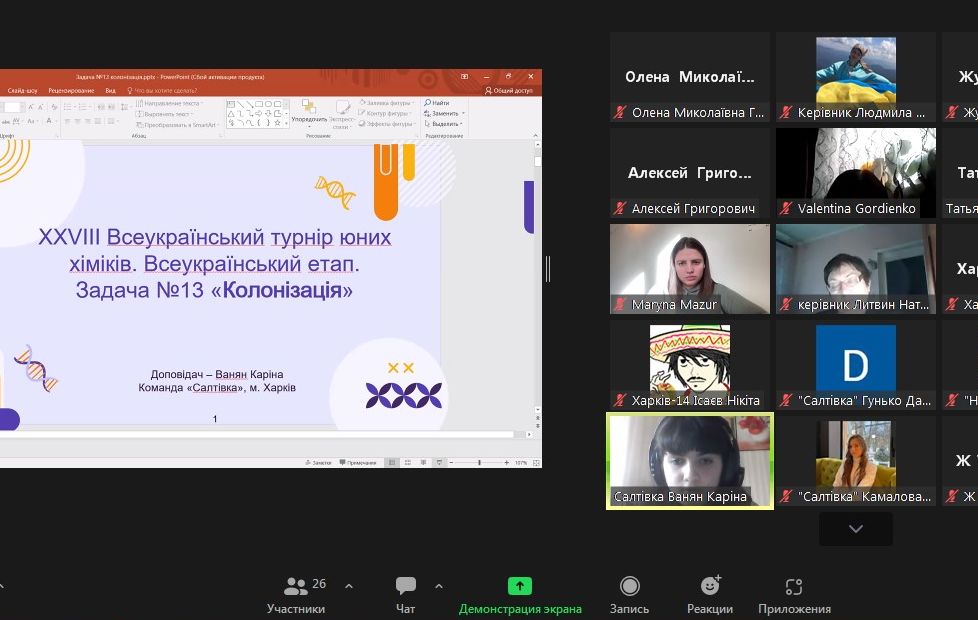Click Общий доступ in PowerPoint
Viewport: 978px width, 620px height.
508,90
